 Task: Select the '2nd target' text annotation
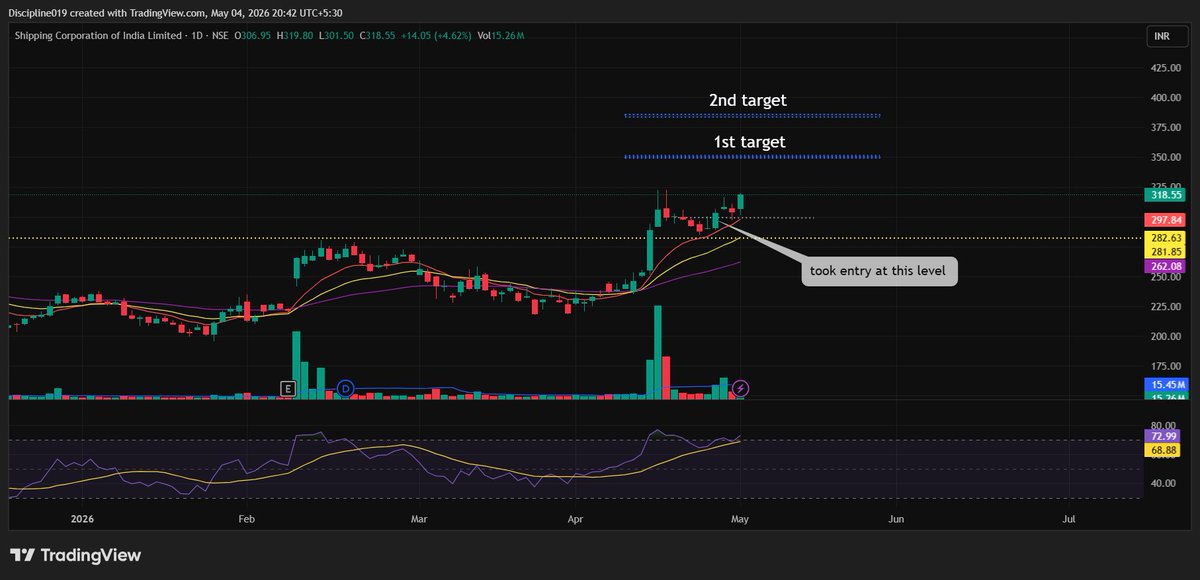[748, 100]
